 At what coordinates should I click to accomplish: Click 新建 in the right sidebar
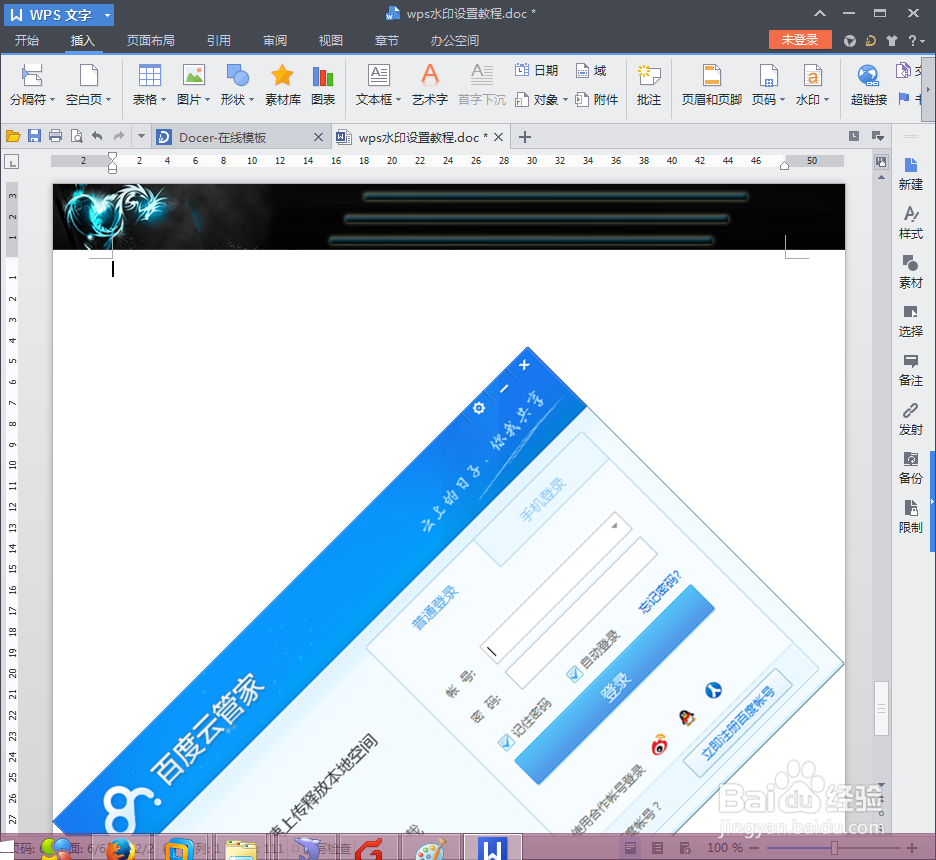tap(910, 174)
